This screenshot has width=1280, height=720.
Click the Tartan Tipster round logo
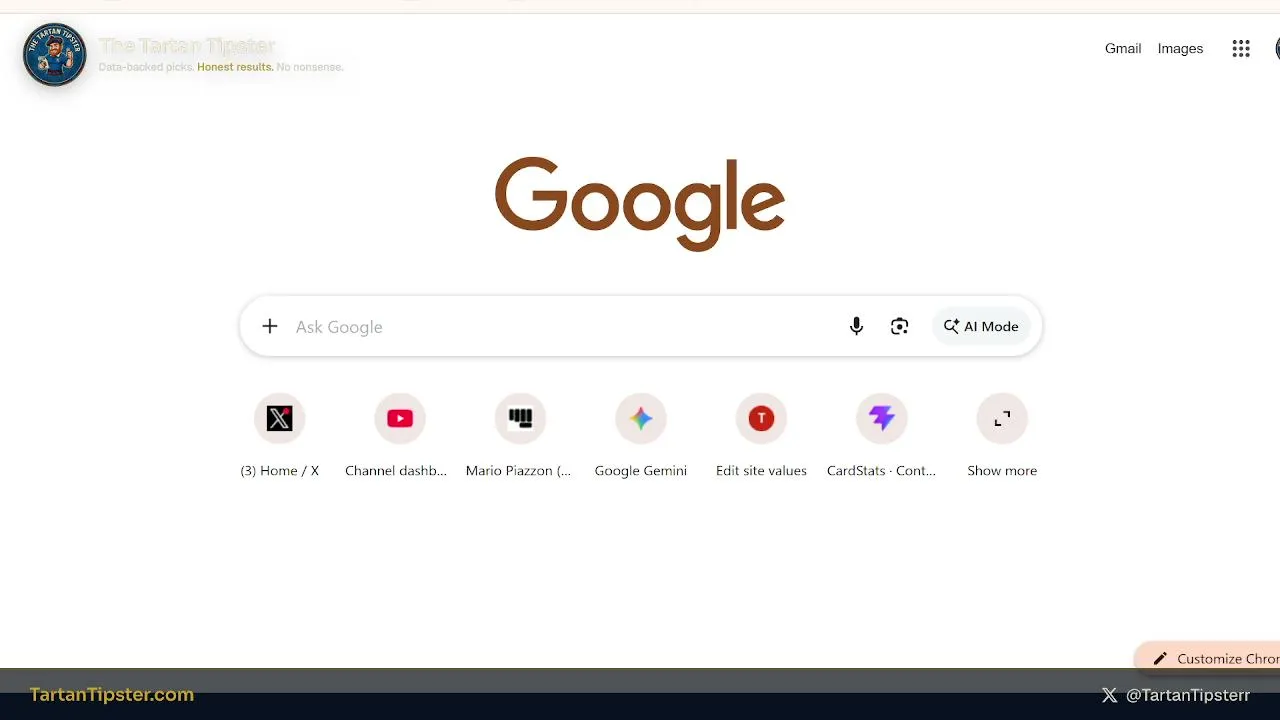(55, 54)
